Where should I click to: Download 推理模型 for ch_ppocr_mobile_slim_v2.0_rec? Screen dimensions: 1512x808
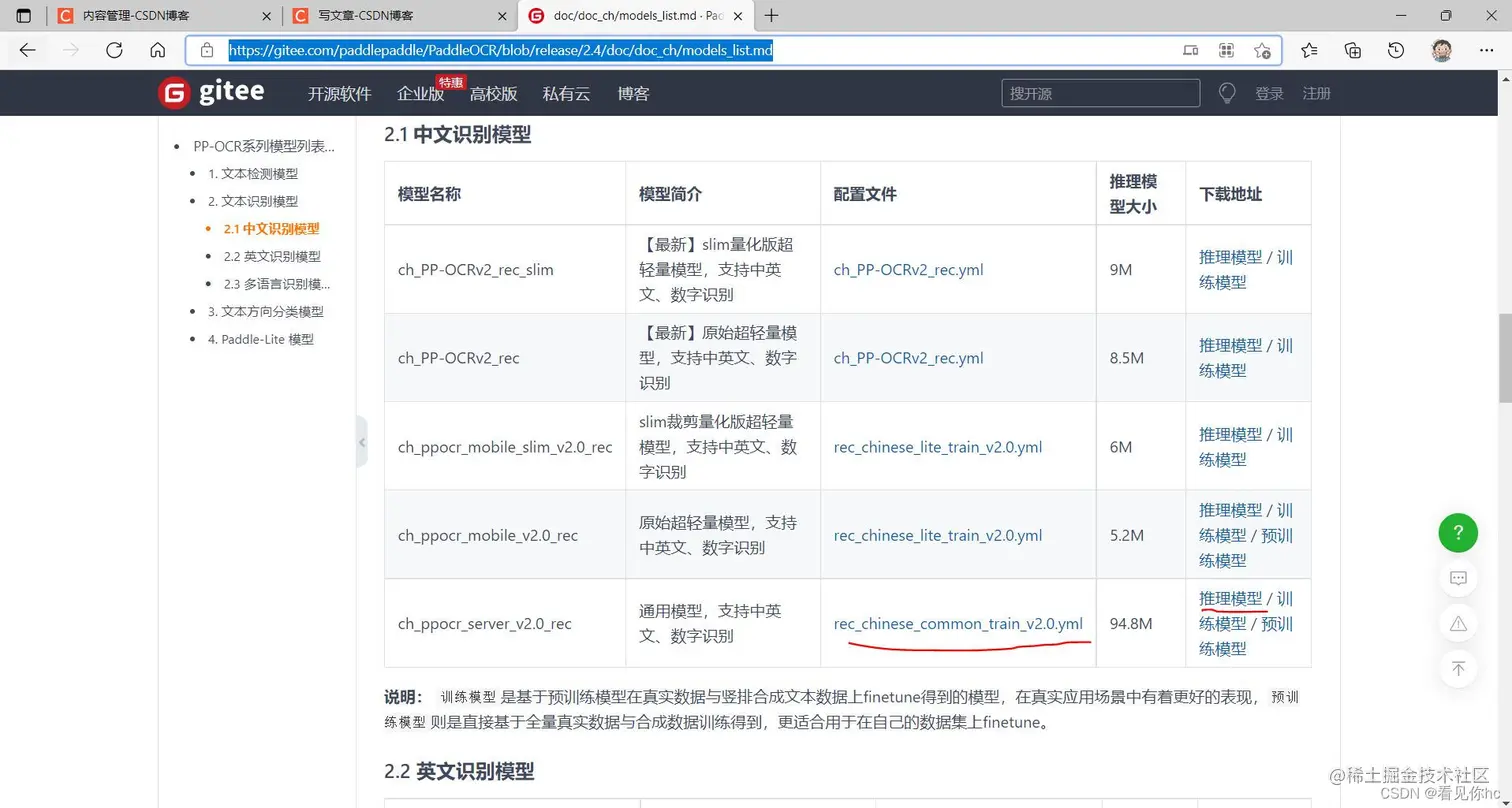[1230, 434]
